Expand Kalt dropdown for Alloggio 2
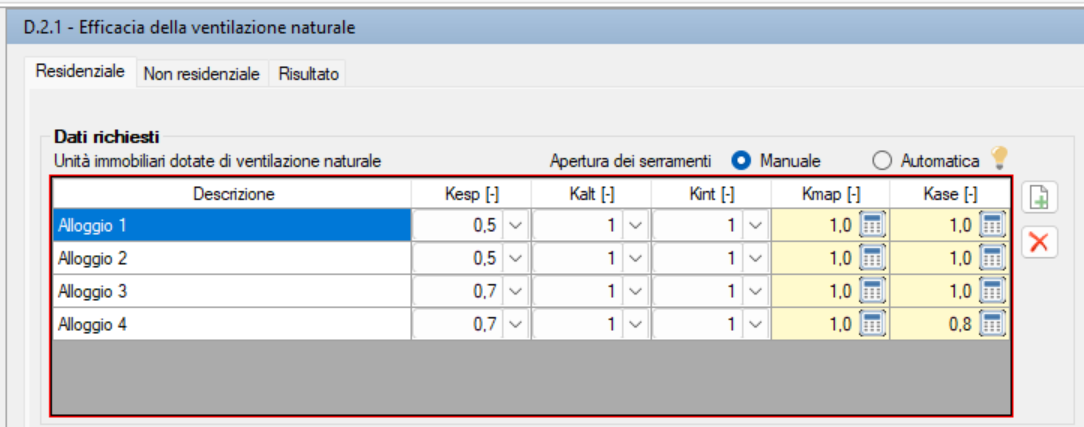 (x=636, y=258)
